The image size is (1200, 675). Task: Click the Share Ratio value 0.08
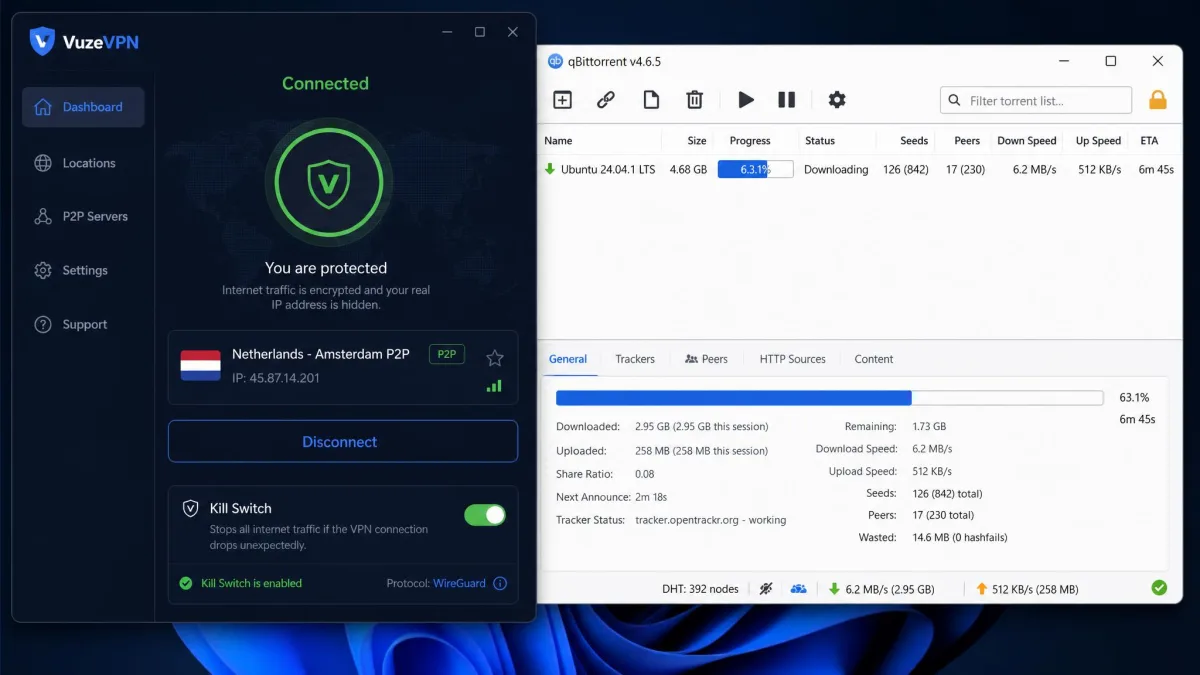[644, 474]
